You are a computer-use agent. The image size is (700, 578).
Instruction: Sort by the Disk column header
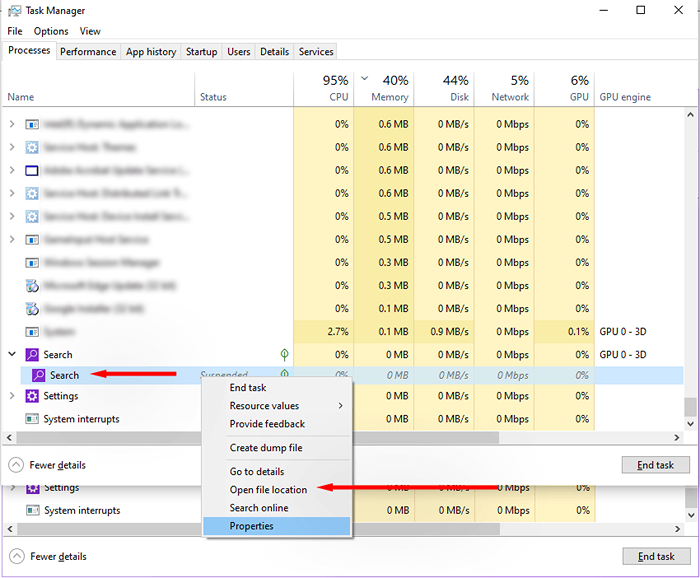444,89
